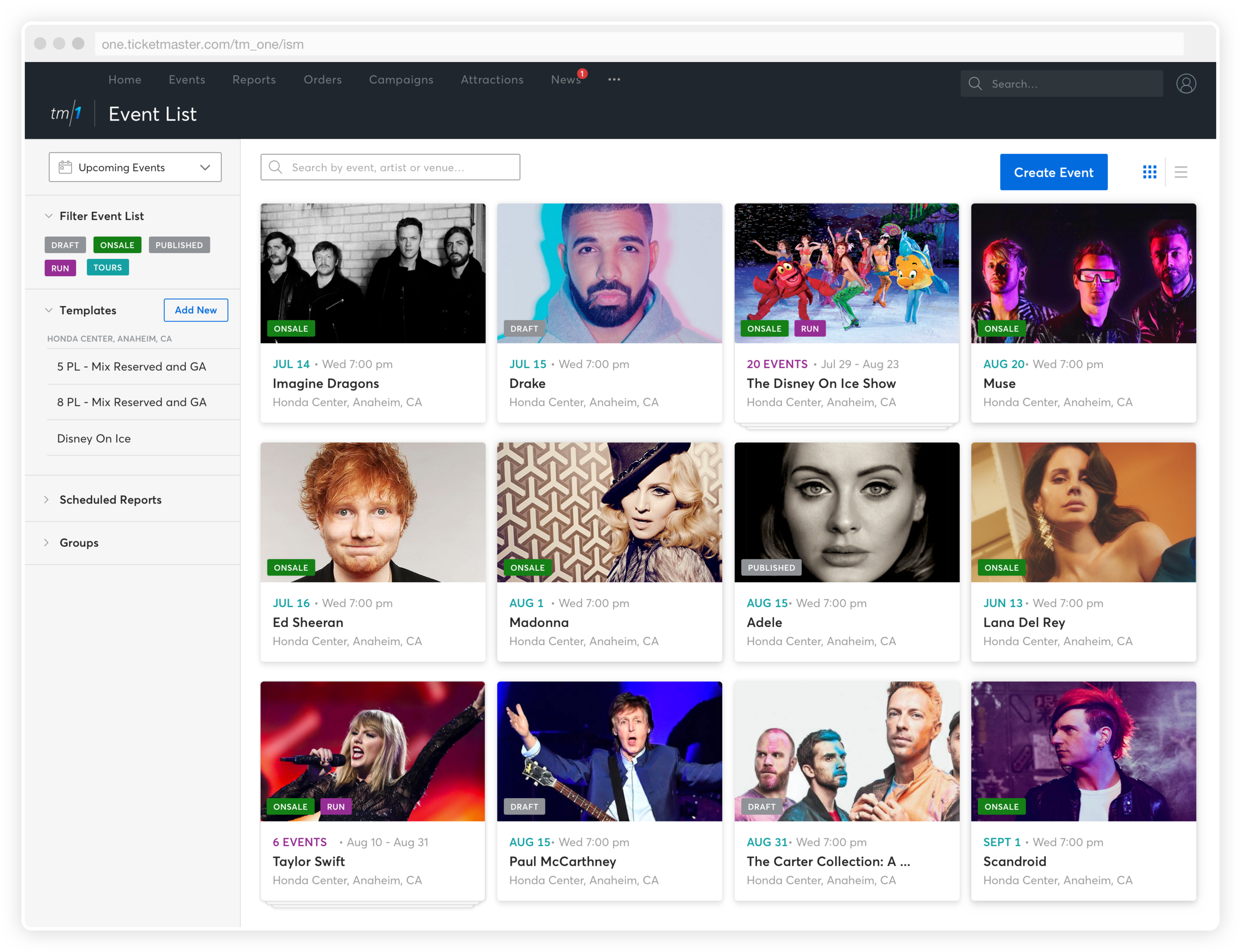The image size is (1241, 952).
Task: Open the Reports menu item
Action: click(x=254, y=80)
